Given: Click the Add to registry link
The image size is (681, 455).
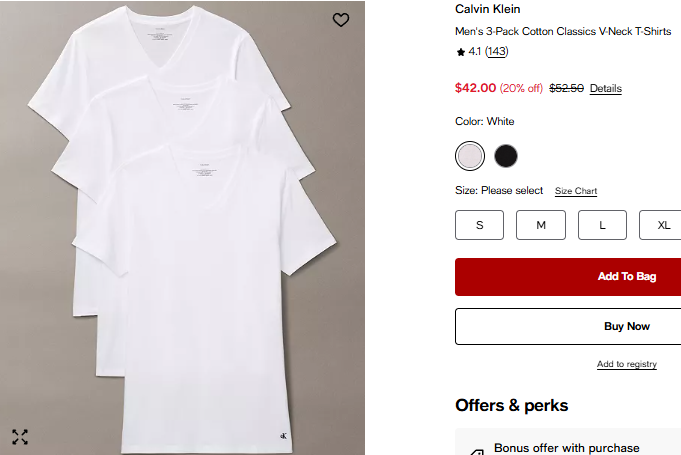Looking at the screenshot, I should pyautogui.click(x=627, y=364).
